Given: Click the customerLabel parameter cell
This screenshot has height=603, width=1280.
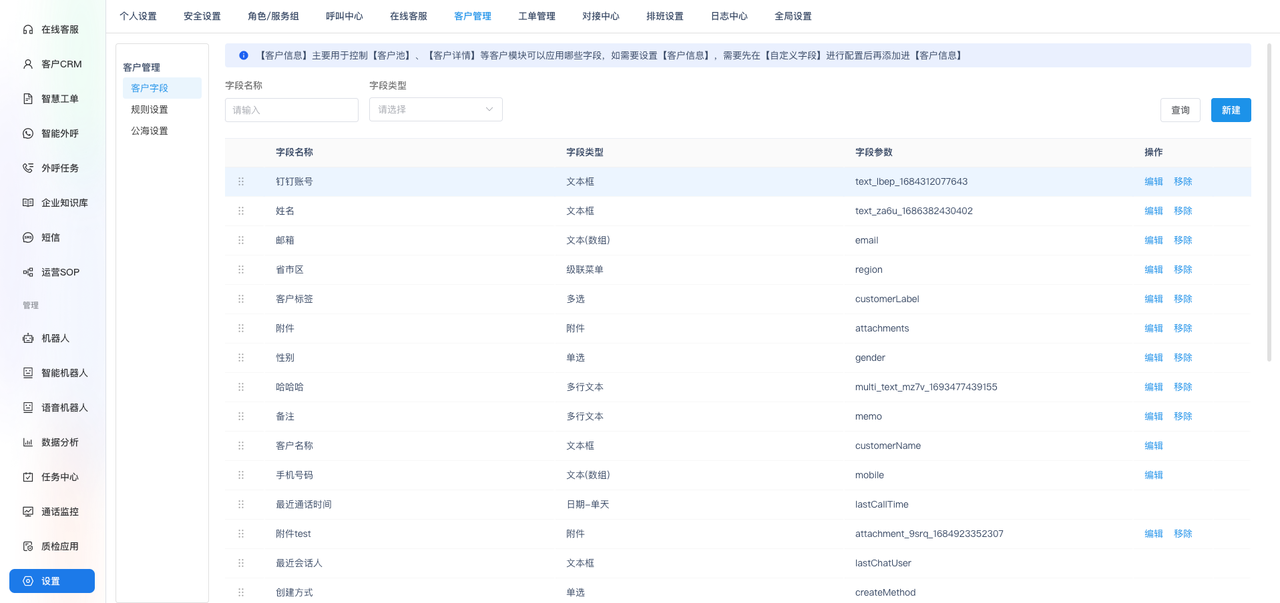Looking at the screenshot, I should point(887,299).
